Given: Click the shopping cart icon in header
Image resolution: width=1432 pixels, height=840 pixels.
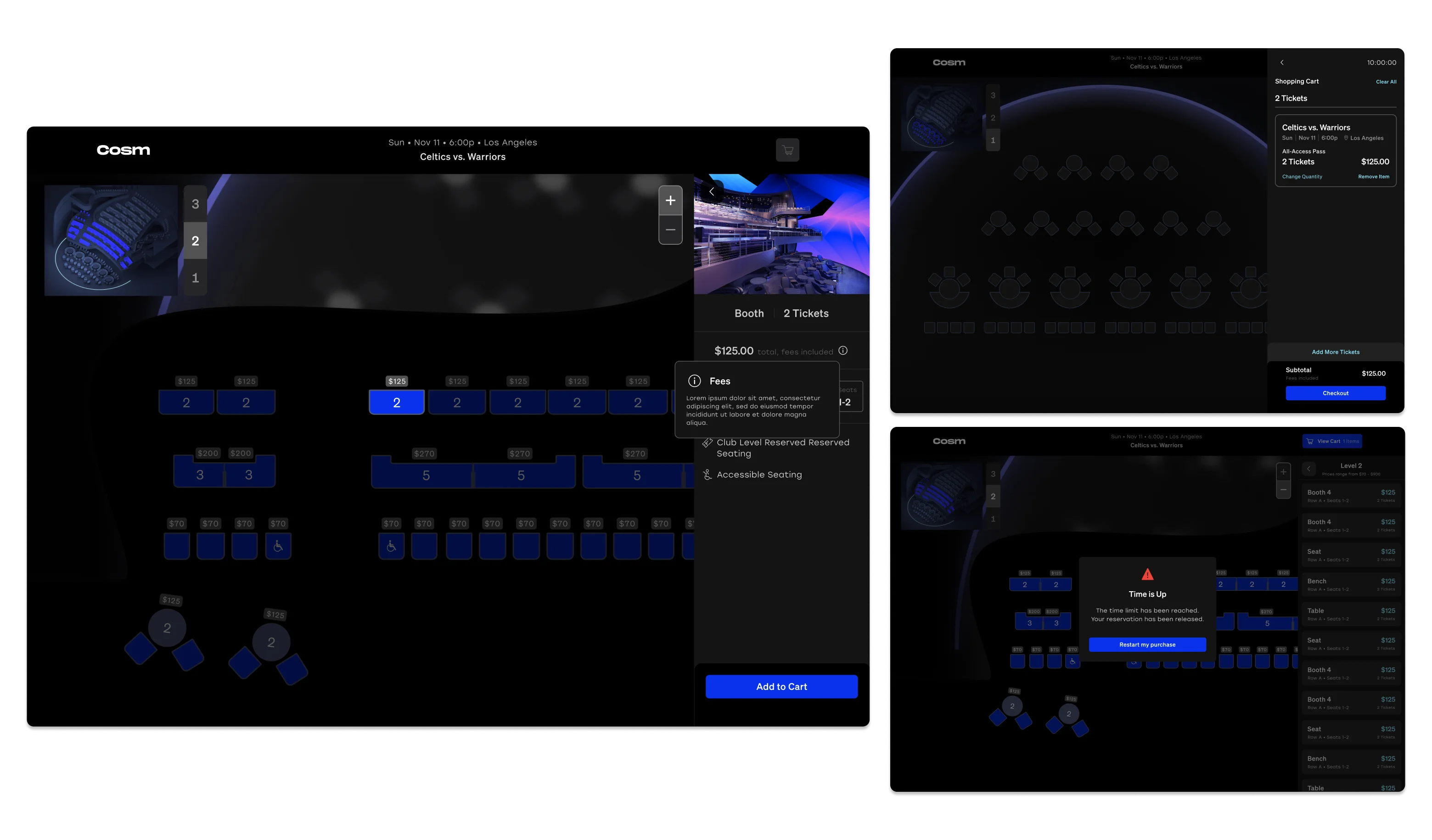Looking at the screenshot, I should click(787, 151).
